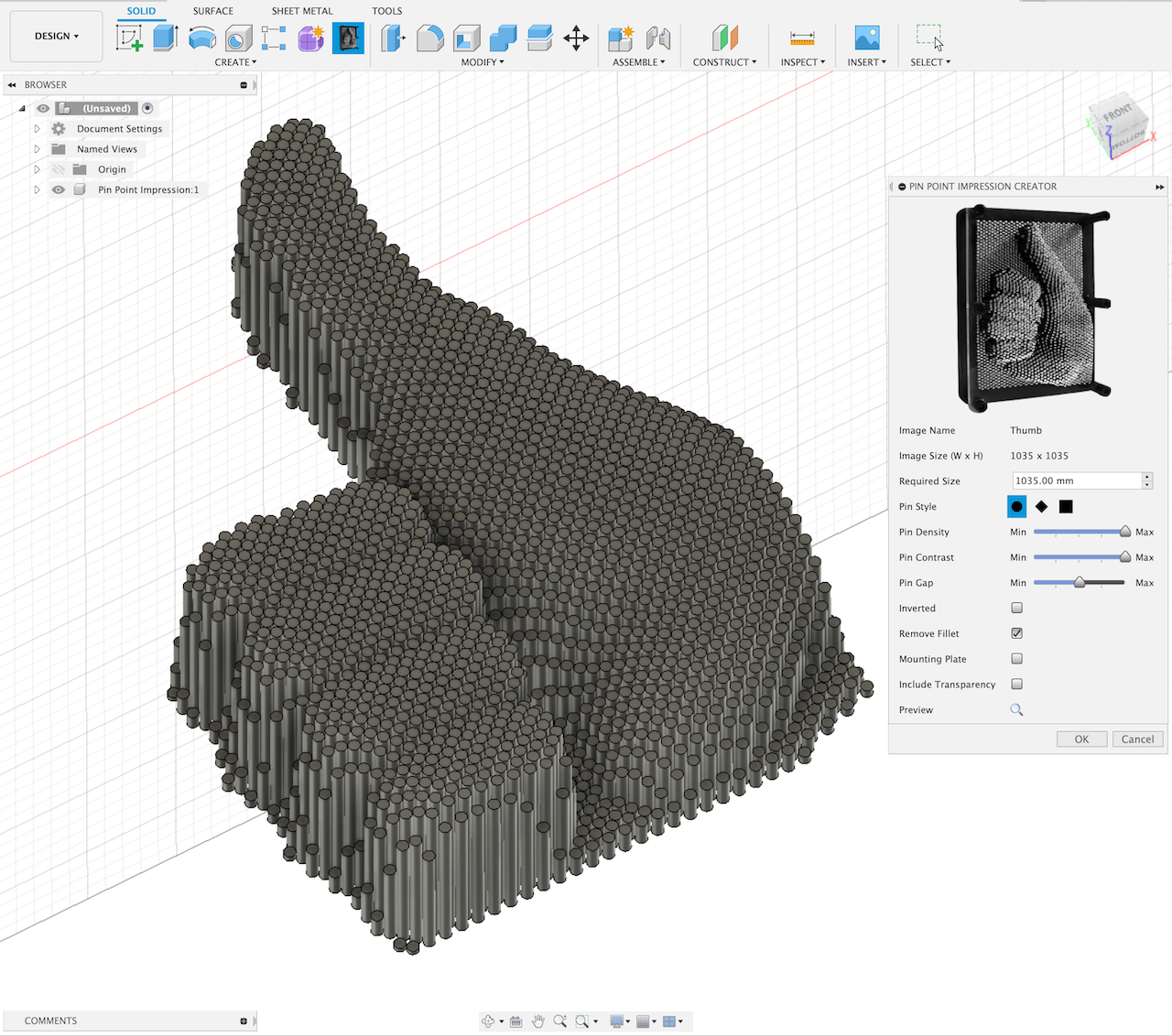
Task: Uncheck the Remove Fillet checkbox
Action: (1016, 633)
